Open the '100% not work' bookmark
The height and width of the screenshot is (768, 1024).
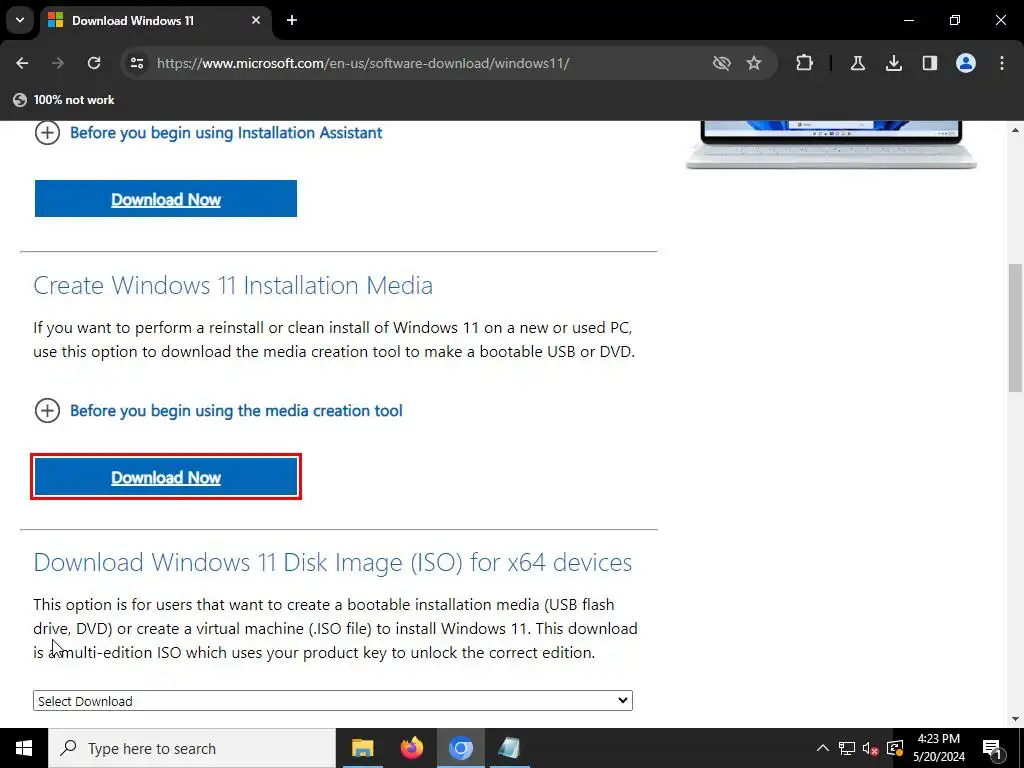click(64, 100)
